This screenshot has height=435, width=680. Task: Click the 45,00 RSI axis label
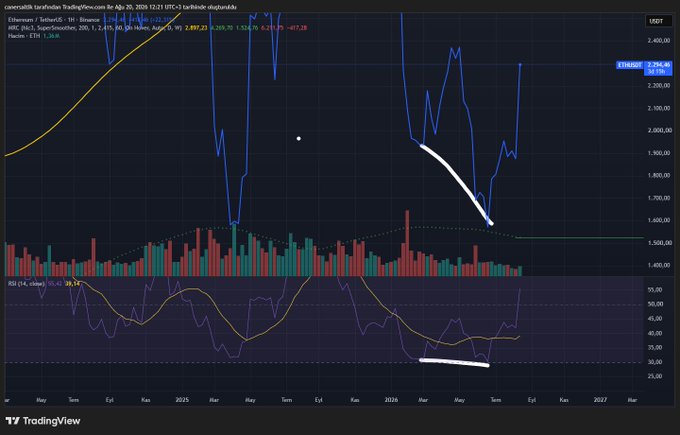click(x=655, y=318)
